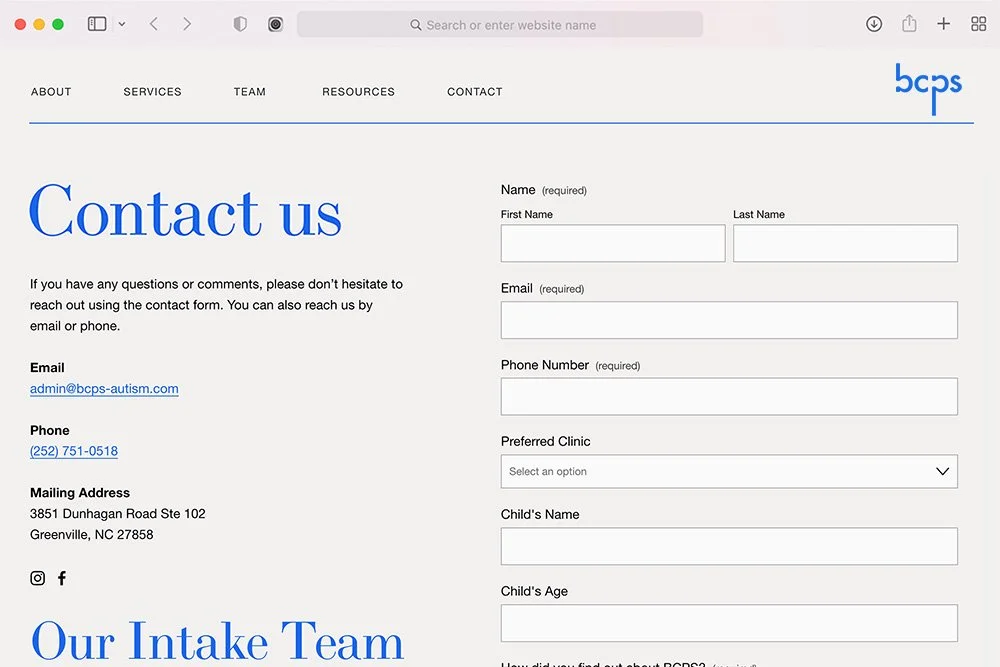Click the bcps logo

point(928,88)
